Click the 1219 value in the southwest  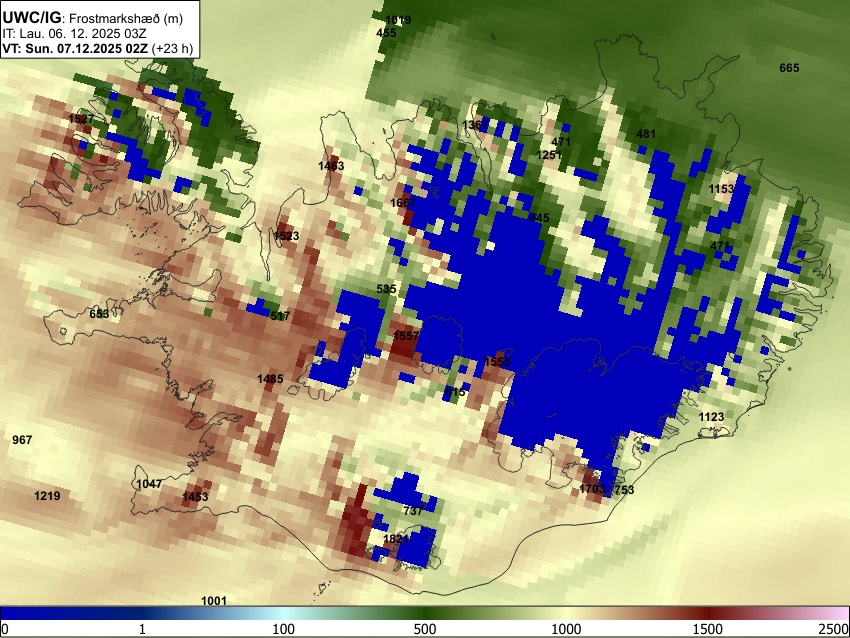[47, 495]
